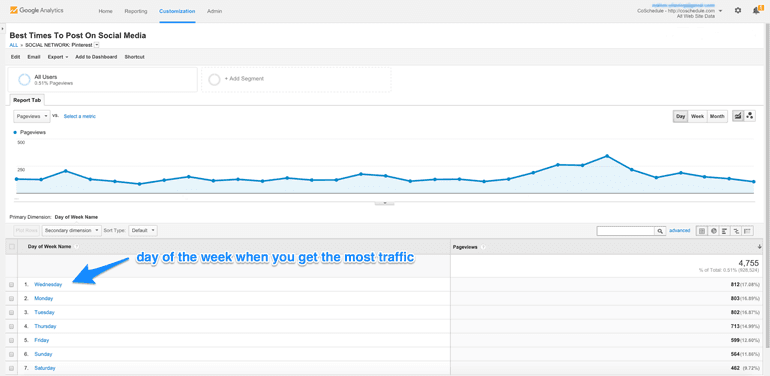The width and height of the screenshot is (770, 376).
Task: Show the chart by Month
Action: pyautogui.click(x=717, y=116)
